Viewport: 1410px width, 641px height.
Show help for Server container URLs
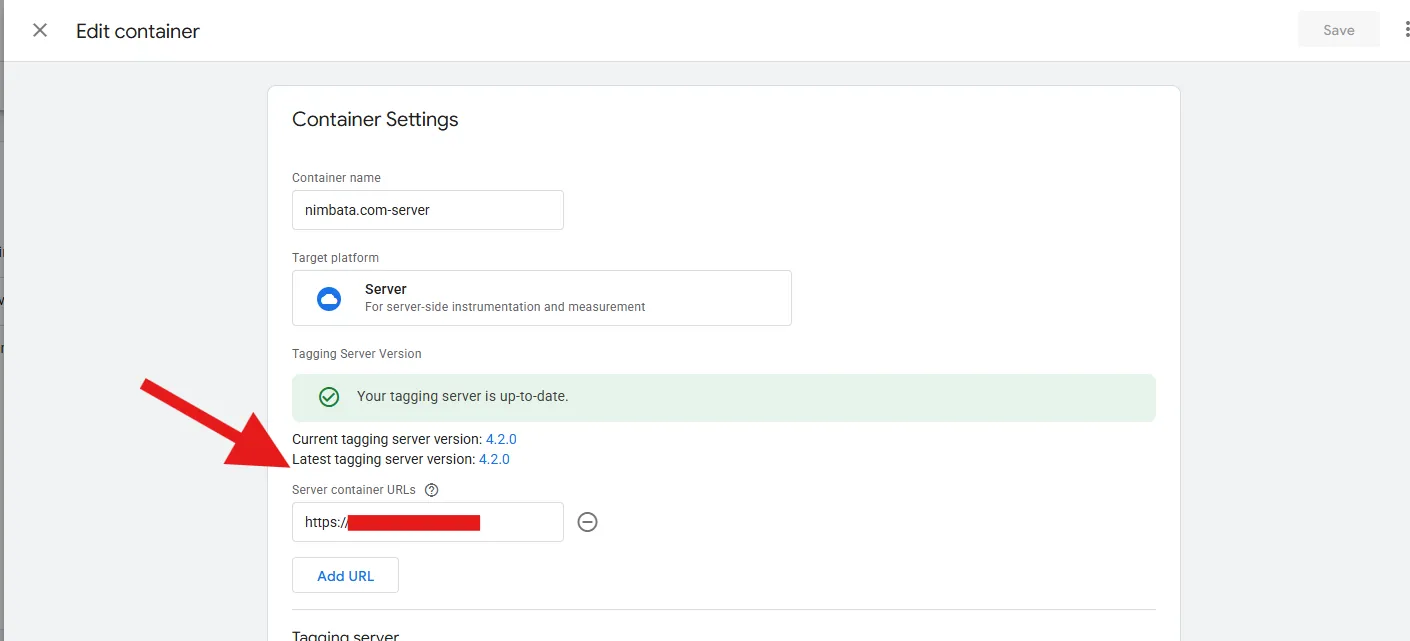tap(432, 490)
